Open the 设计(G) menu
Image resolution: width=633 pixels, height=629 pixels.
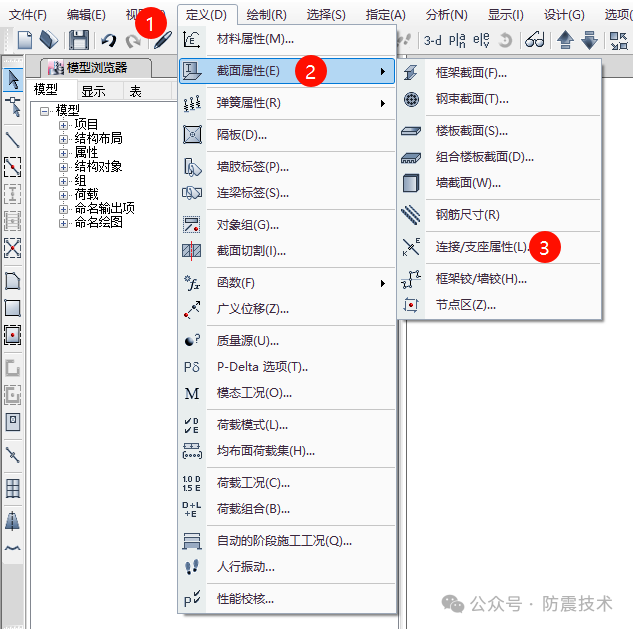tap(564, 15)
